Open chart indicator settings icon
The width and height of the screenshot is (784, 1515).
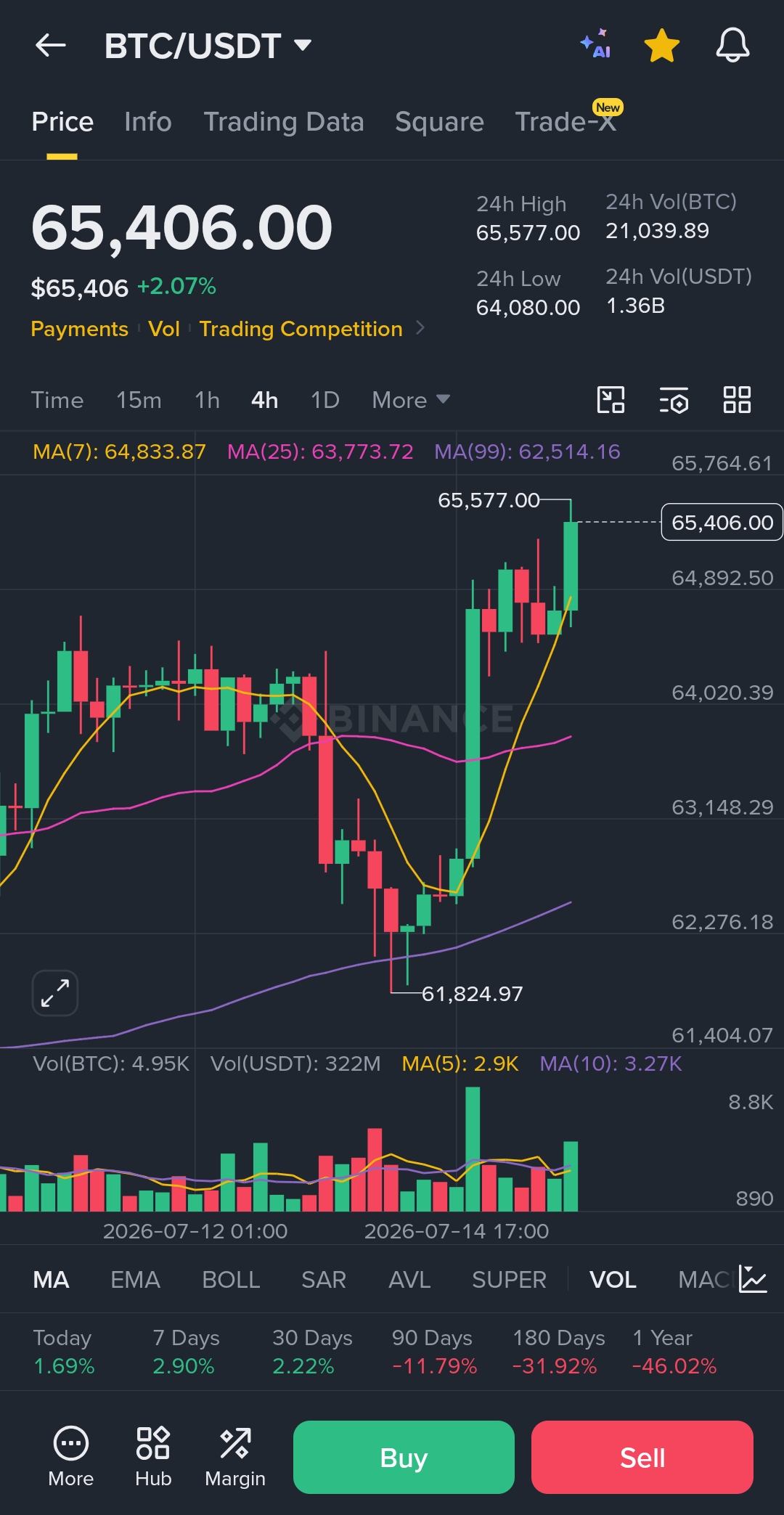[x=674, y=400]
